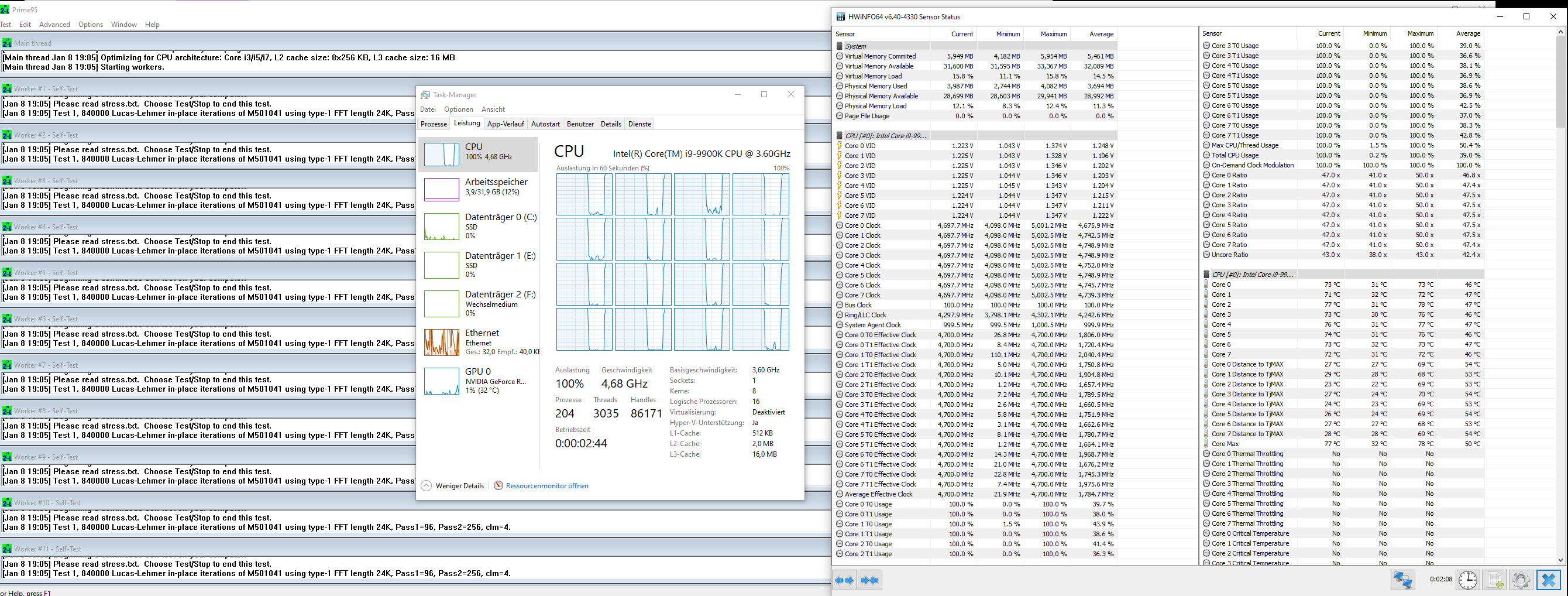Click the Virtual Memory Load sensor icon
Image resolution: width=1568 pixels, height=596 pixels.
click(x=840, y=76)
